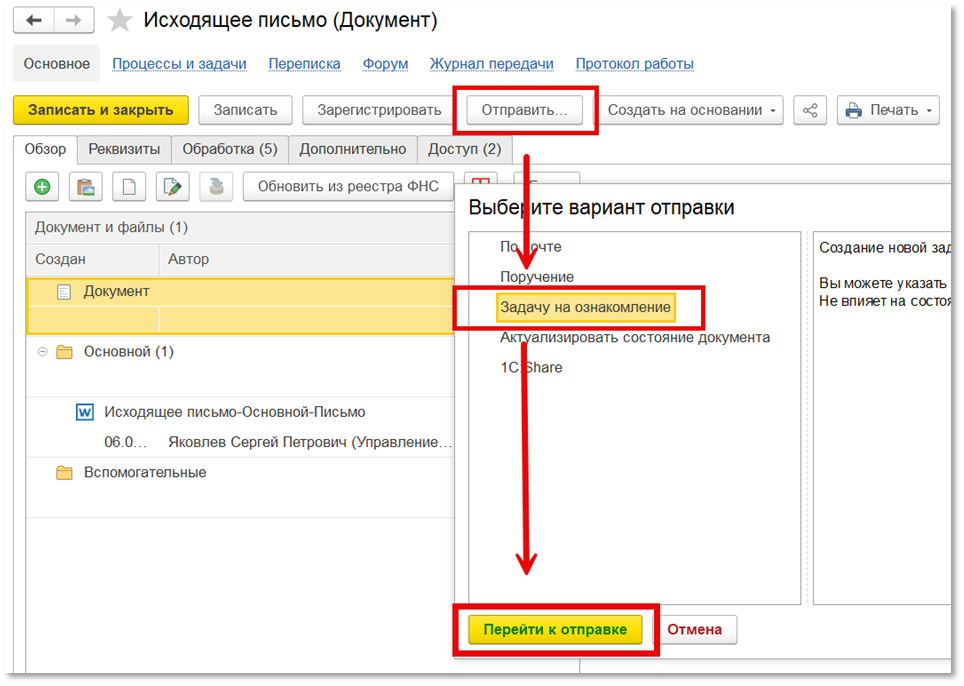Open the Печать dropdown menu

[888, 111]
